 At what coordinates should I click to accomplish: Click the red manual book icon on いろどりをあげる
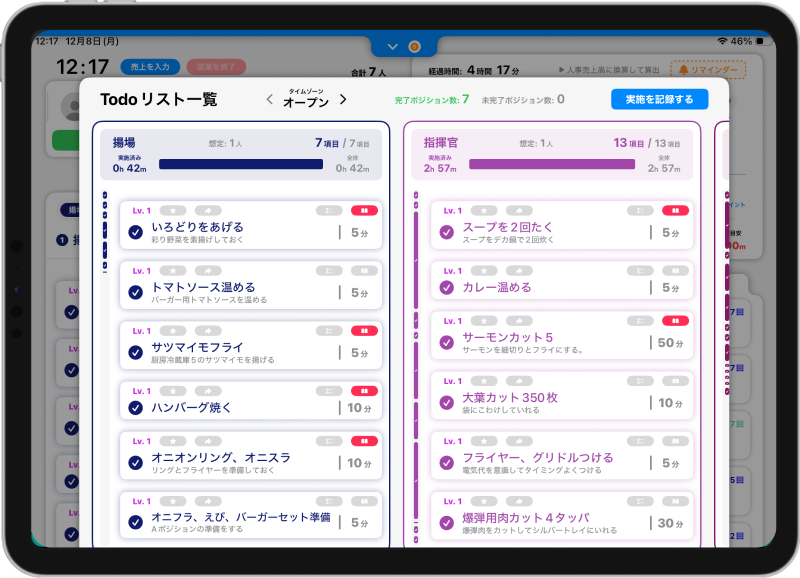[364, 211]
